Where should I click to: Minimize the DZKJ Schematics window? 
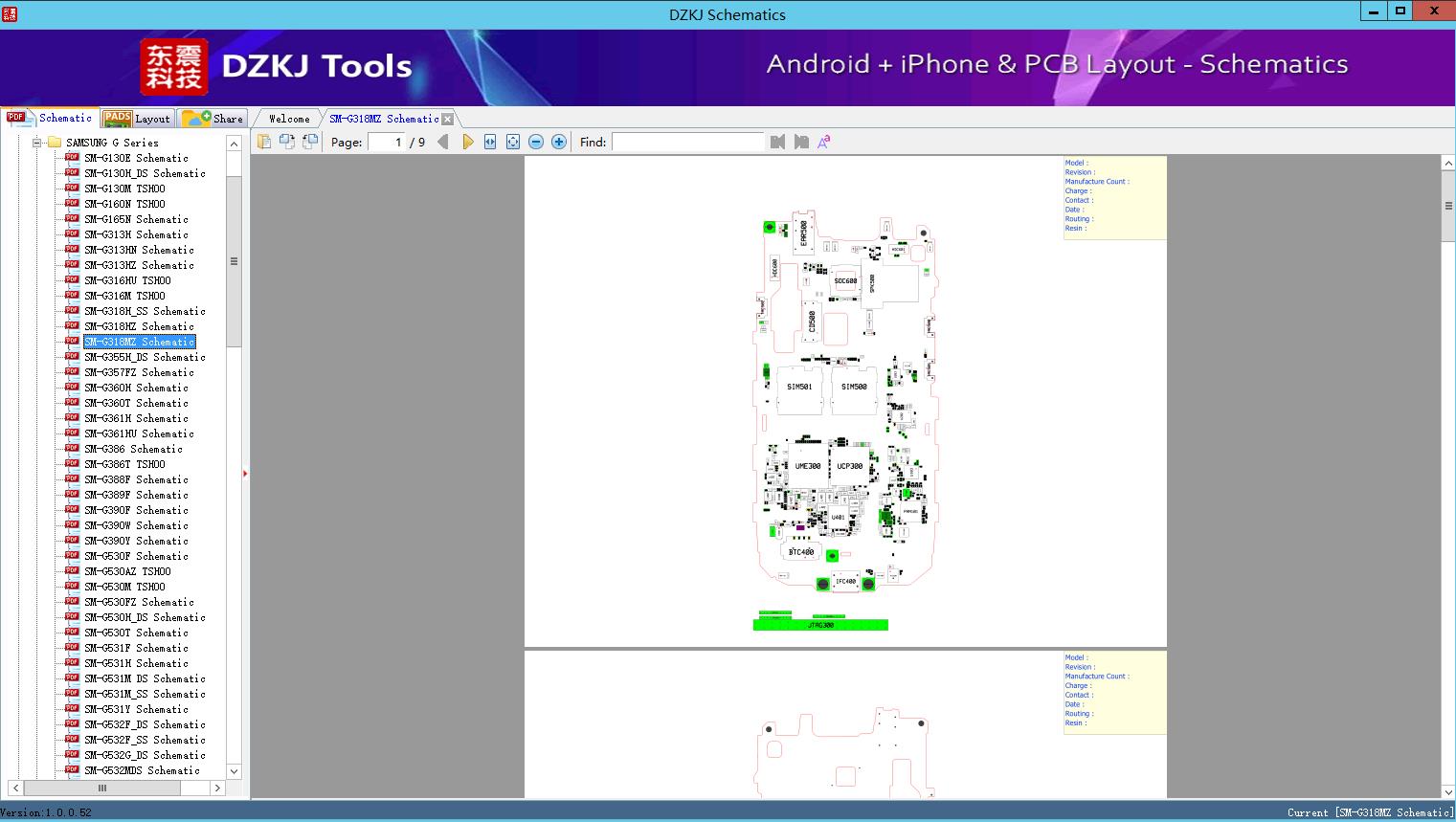(1374, 11)
